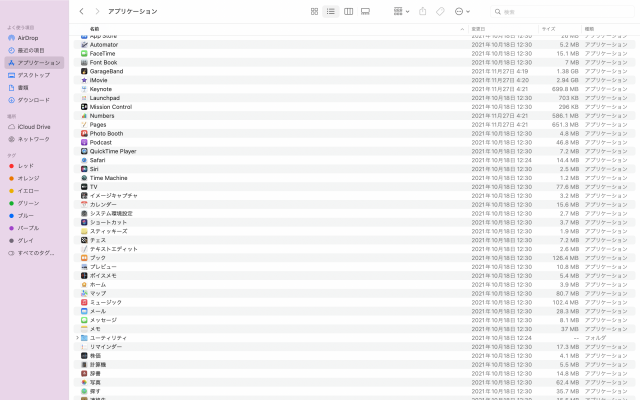Click the ミュージック app icon
The height and width of the screenshot is (400, 640).
coord(84,302)
